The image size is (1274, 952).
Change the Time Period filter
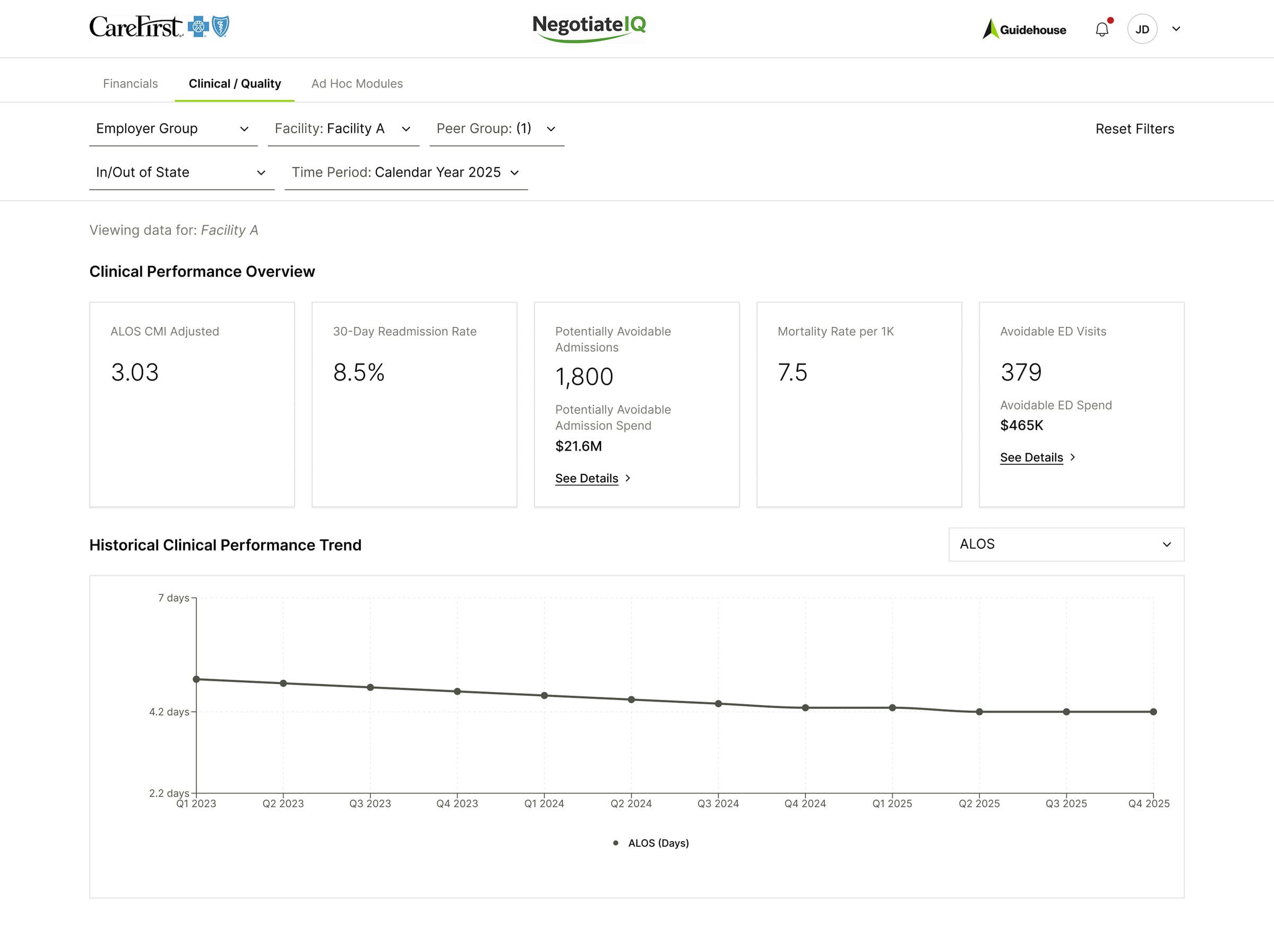coord(406,171)
